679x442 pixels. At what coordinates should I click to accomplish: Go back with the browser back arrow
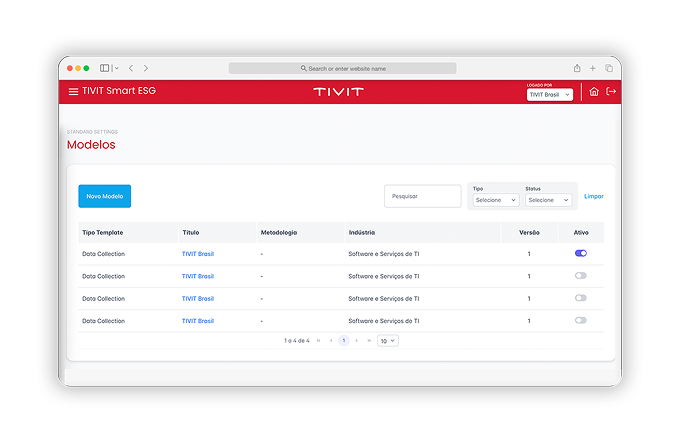point(131,68)
